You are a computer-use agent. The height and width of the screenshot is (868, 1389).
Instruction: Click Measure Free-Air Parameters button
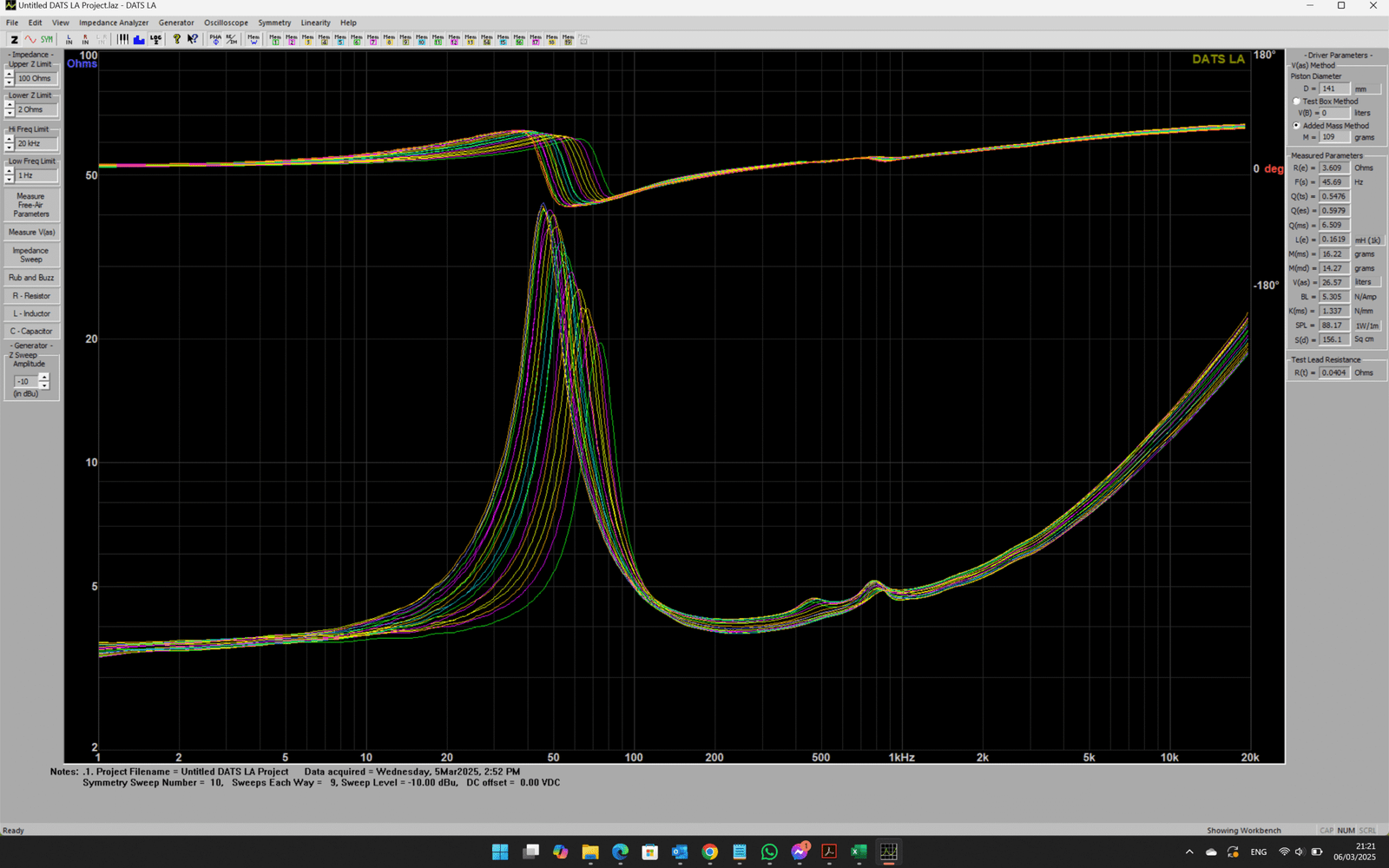[31, 205]
